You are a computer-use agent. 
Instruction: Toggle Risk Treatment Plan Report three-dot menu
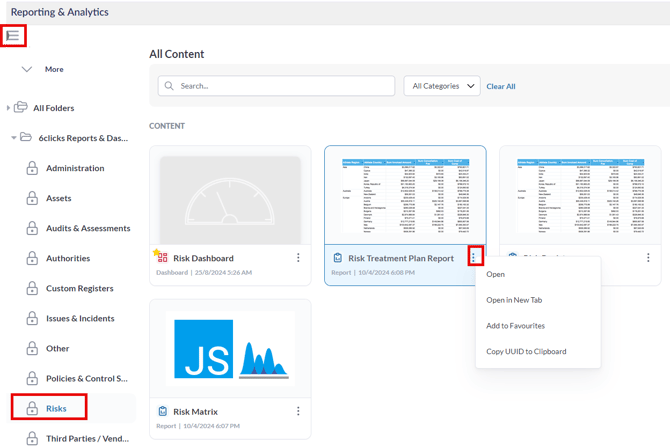coord(473,257)
